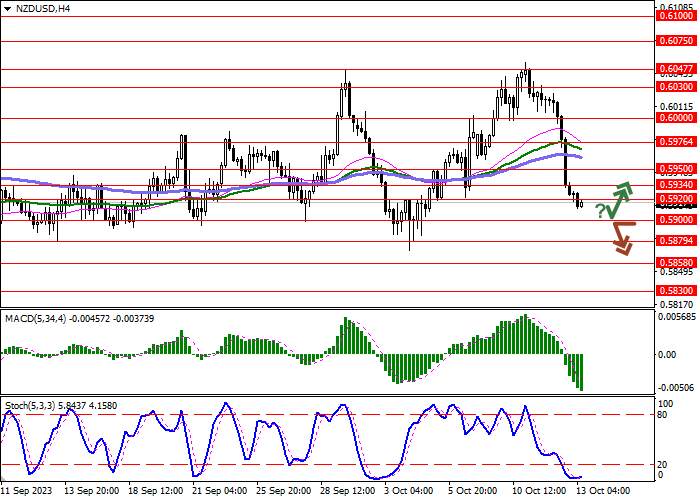The width and height of the screenshot is (700, 500).
Task: Select the 0.60477 price level label
Action: tap(677, 69)
